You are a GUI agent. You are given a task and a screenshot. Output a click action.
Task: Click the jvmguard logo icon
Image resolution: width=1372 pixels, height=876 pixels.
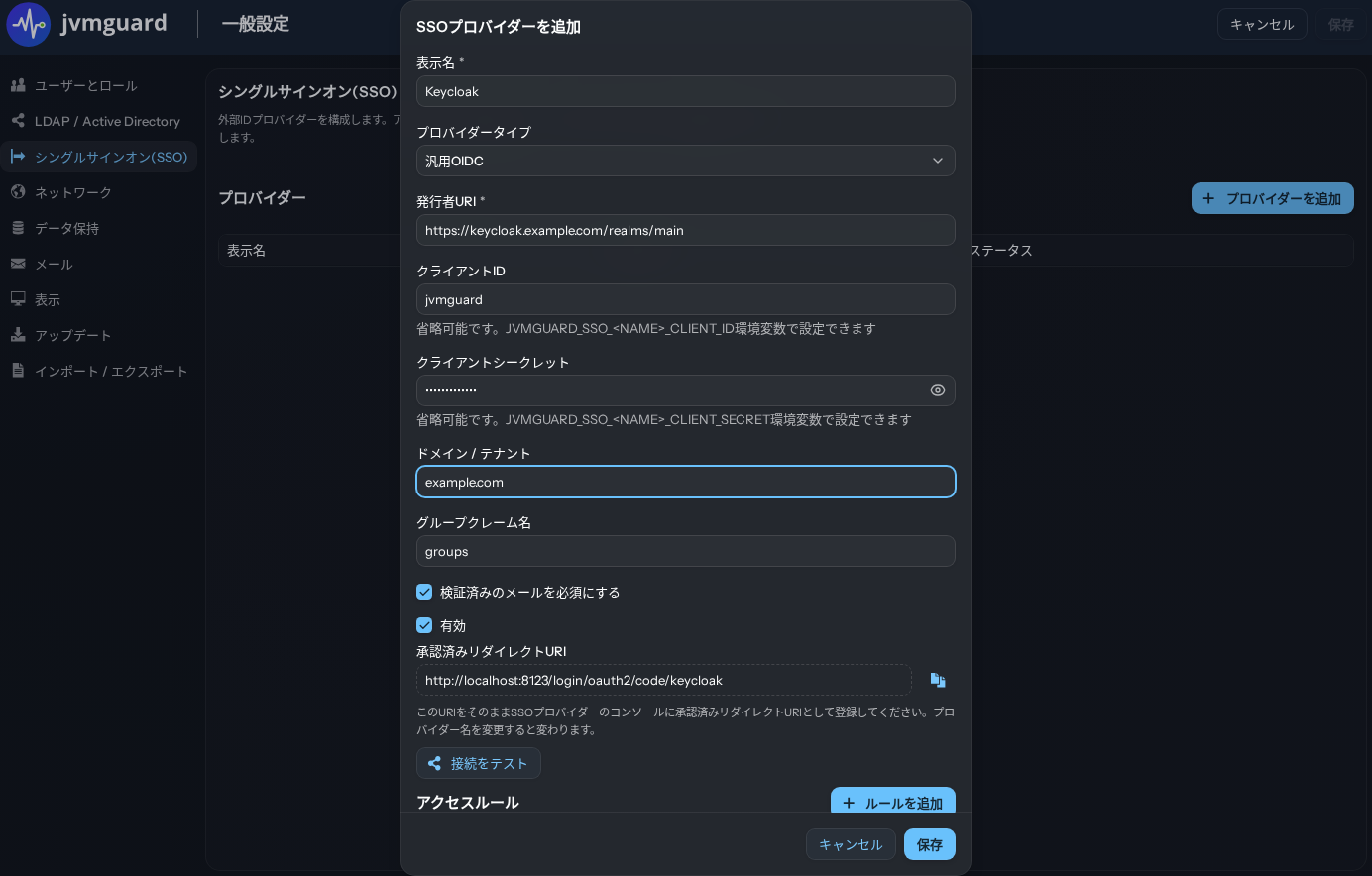29,24
